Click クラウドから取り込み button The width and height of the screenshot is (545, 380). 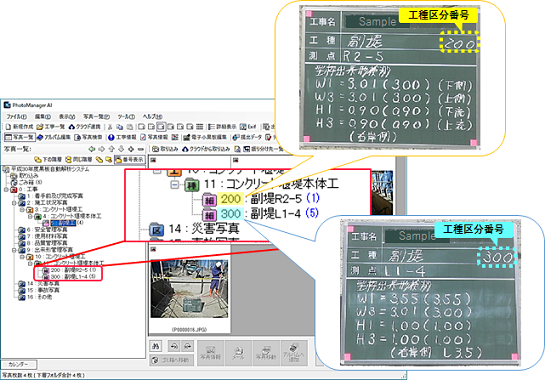[206, 149]
